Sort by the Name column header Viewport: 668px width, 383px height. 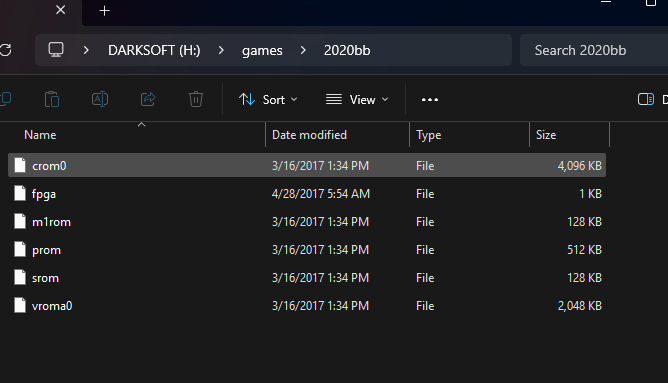click(x=40, y=135)
